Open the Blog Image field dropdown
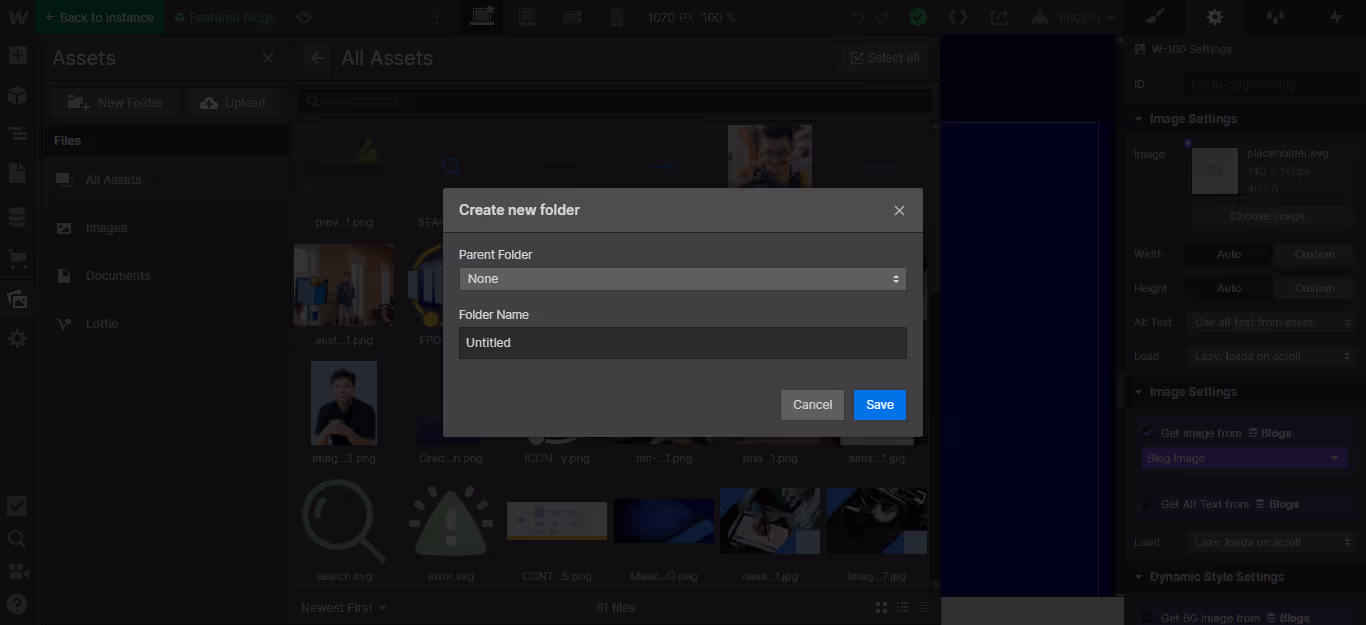 (x=1243, y=458)
